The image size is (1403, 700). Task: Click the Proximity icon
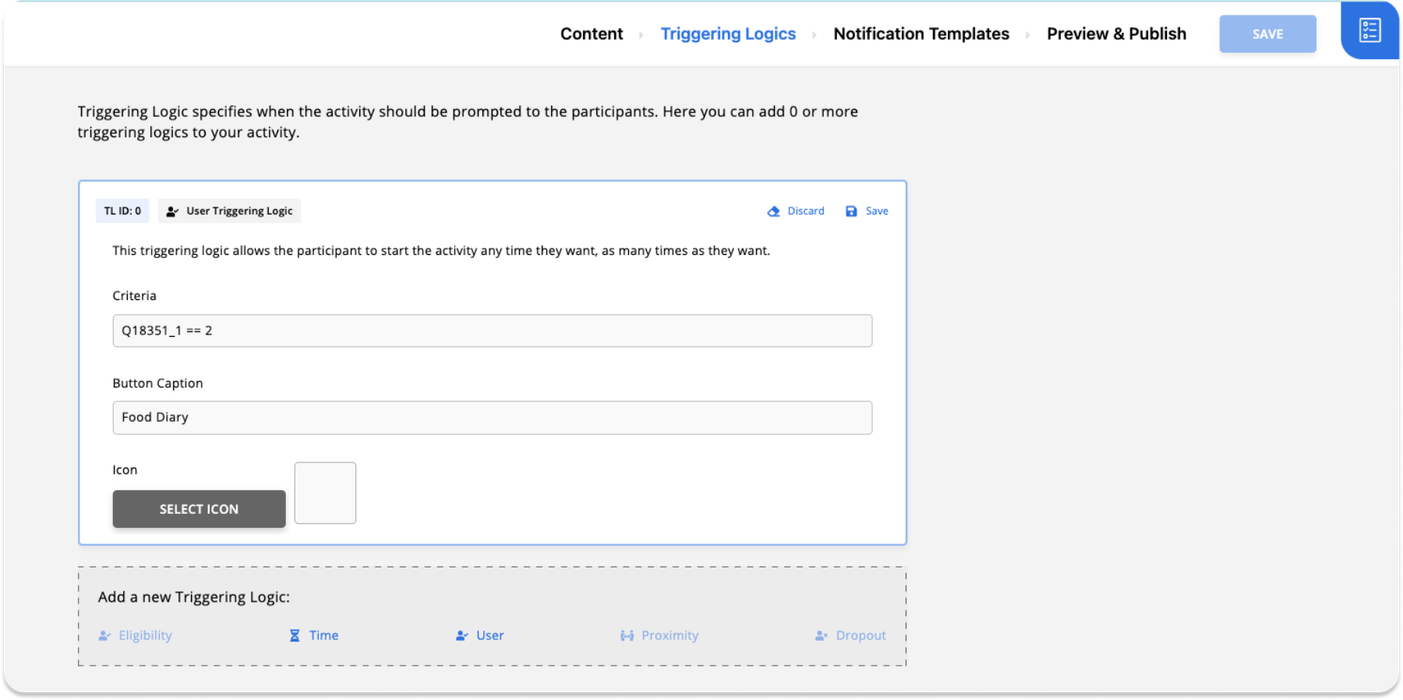pos(627,635)
